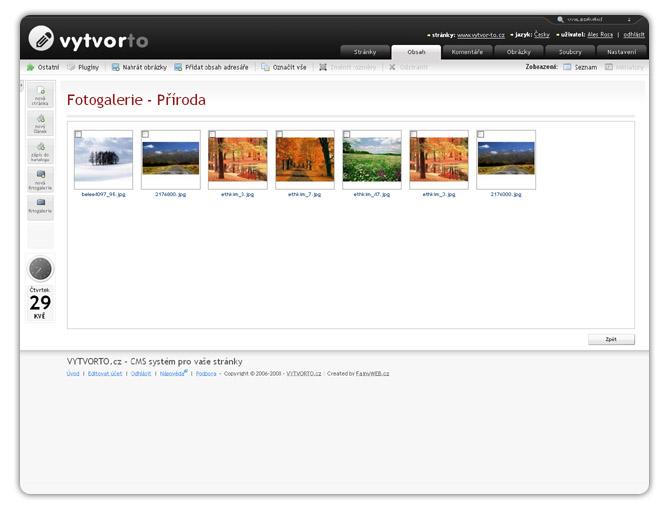Viewport: 670px width, 508px height.
Task: Switch view to the greyed thumbnails icon
Action: 609,67
